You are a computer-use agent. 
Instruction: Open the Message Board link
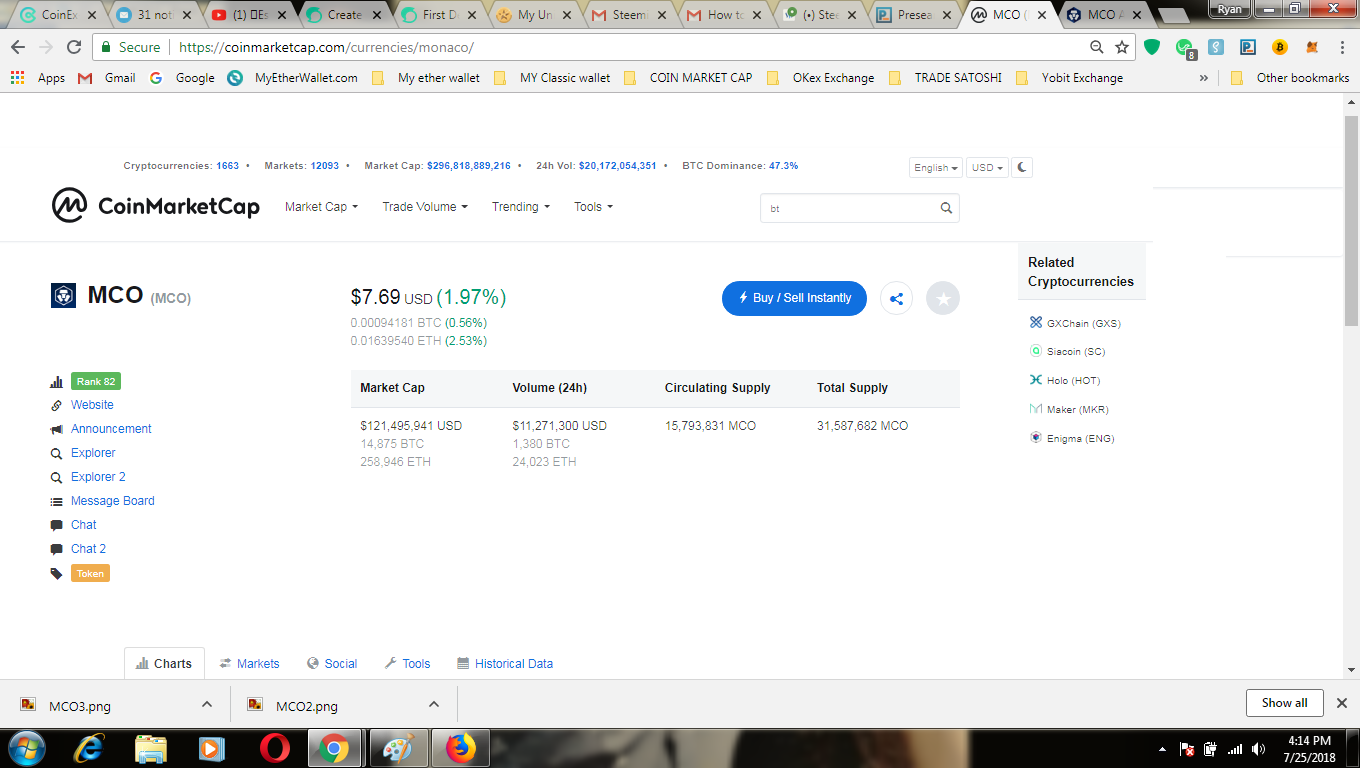tap(112, 501)
